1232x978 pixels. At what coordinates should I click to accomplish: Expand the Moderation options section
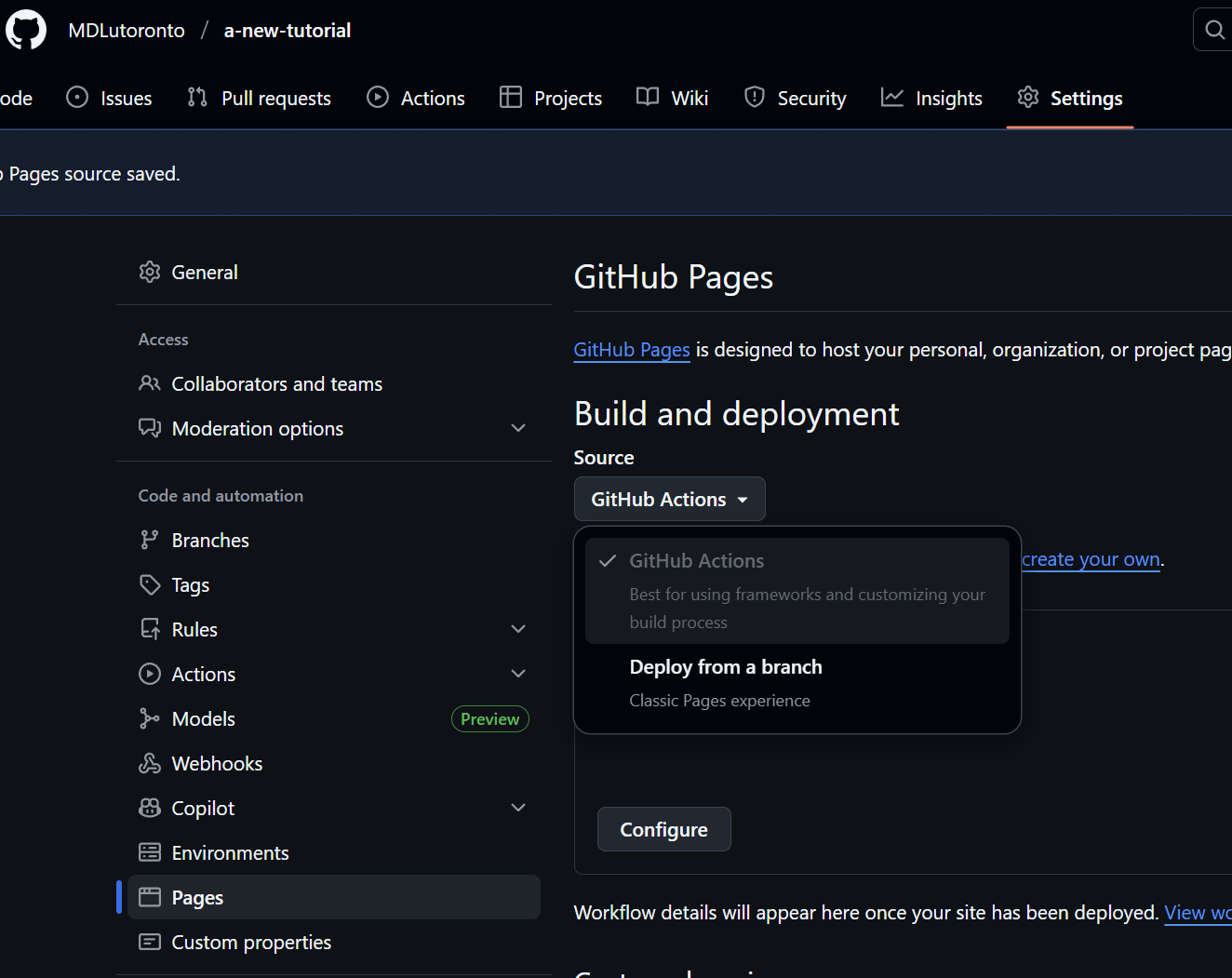517,428
